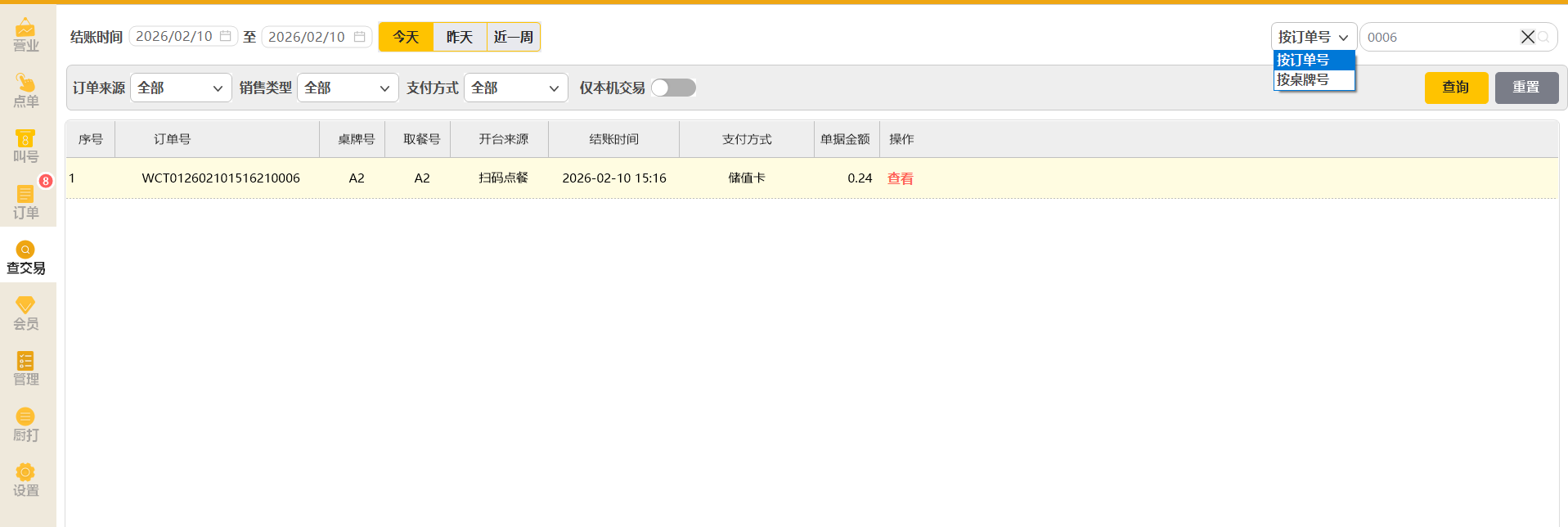Open 订单 orders with badge 8
1568x527 pixels.
26,202
